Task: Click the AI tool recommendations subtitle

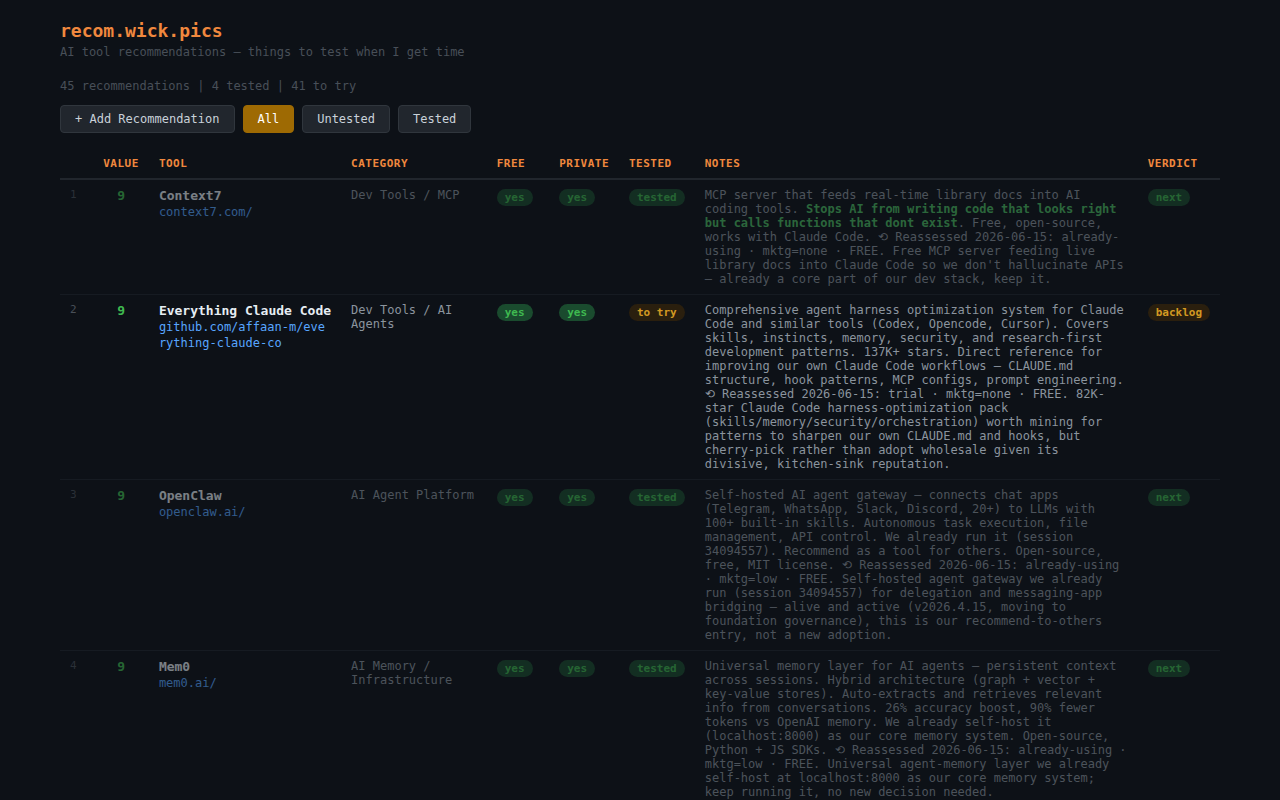Action: coord(262,52)
